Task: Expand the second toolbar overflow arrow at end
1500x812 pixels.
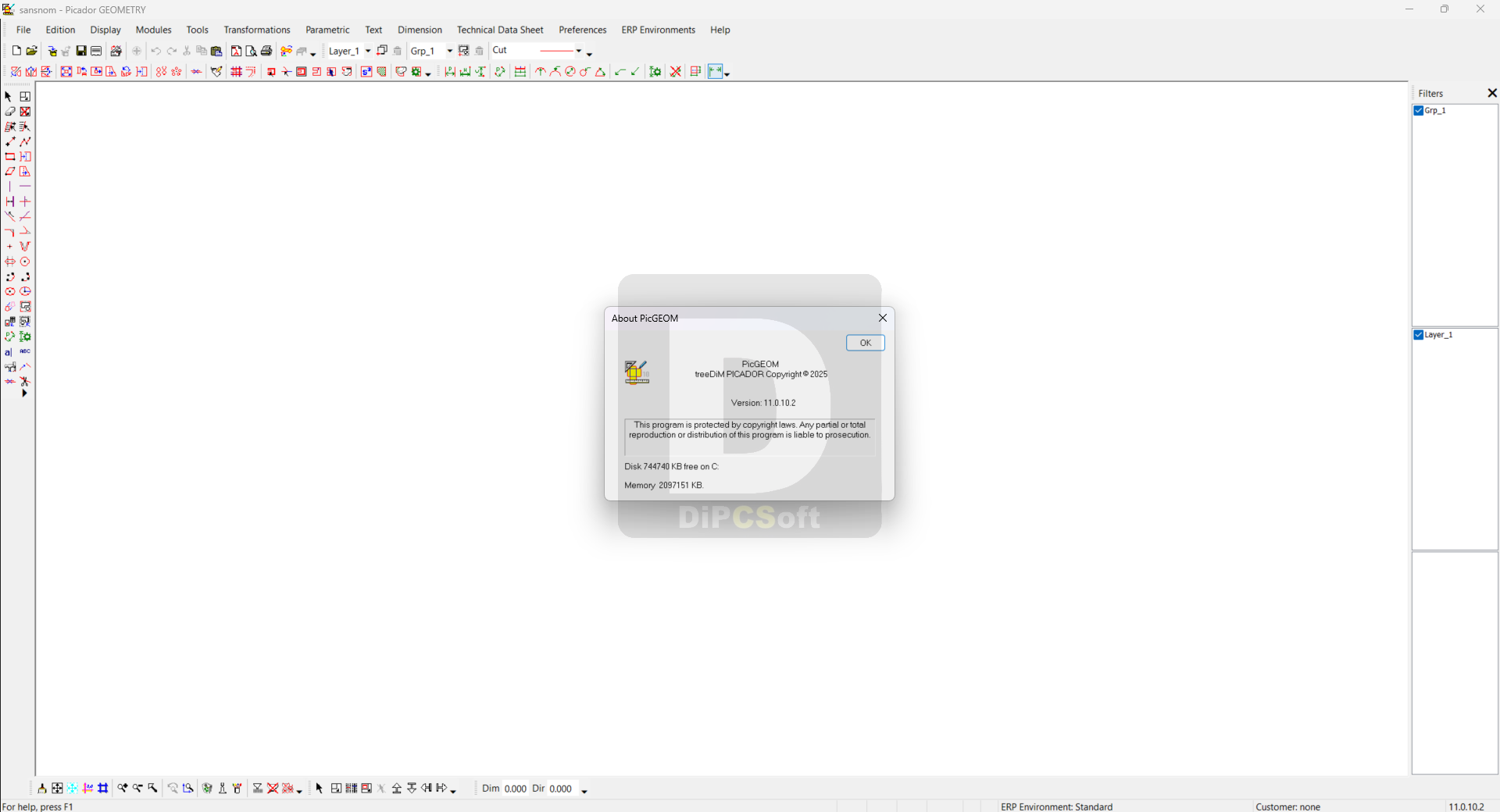Action: click(x=727, y=74)
